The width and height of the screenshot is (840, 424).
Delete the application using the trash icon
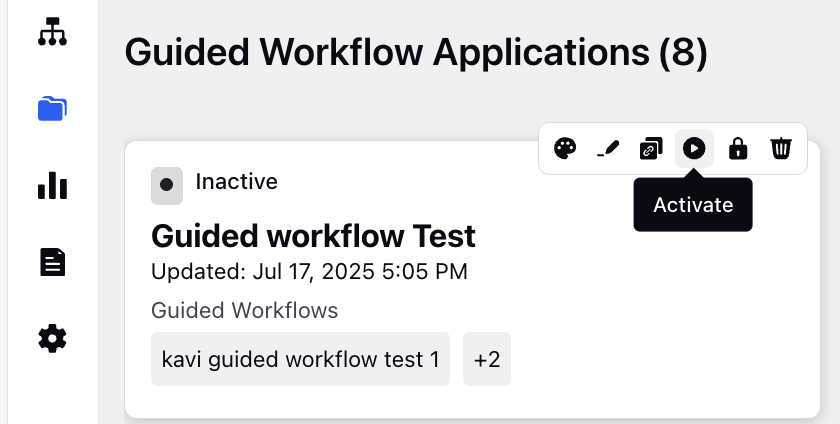(x=781, y=148)
